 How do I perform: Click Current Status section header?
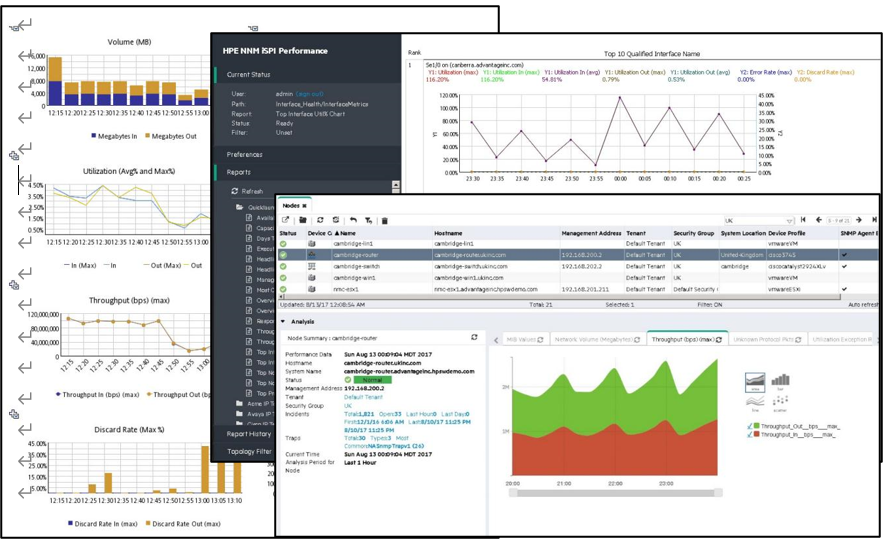[x=249, y=75]
